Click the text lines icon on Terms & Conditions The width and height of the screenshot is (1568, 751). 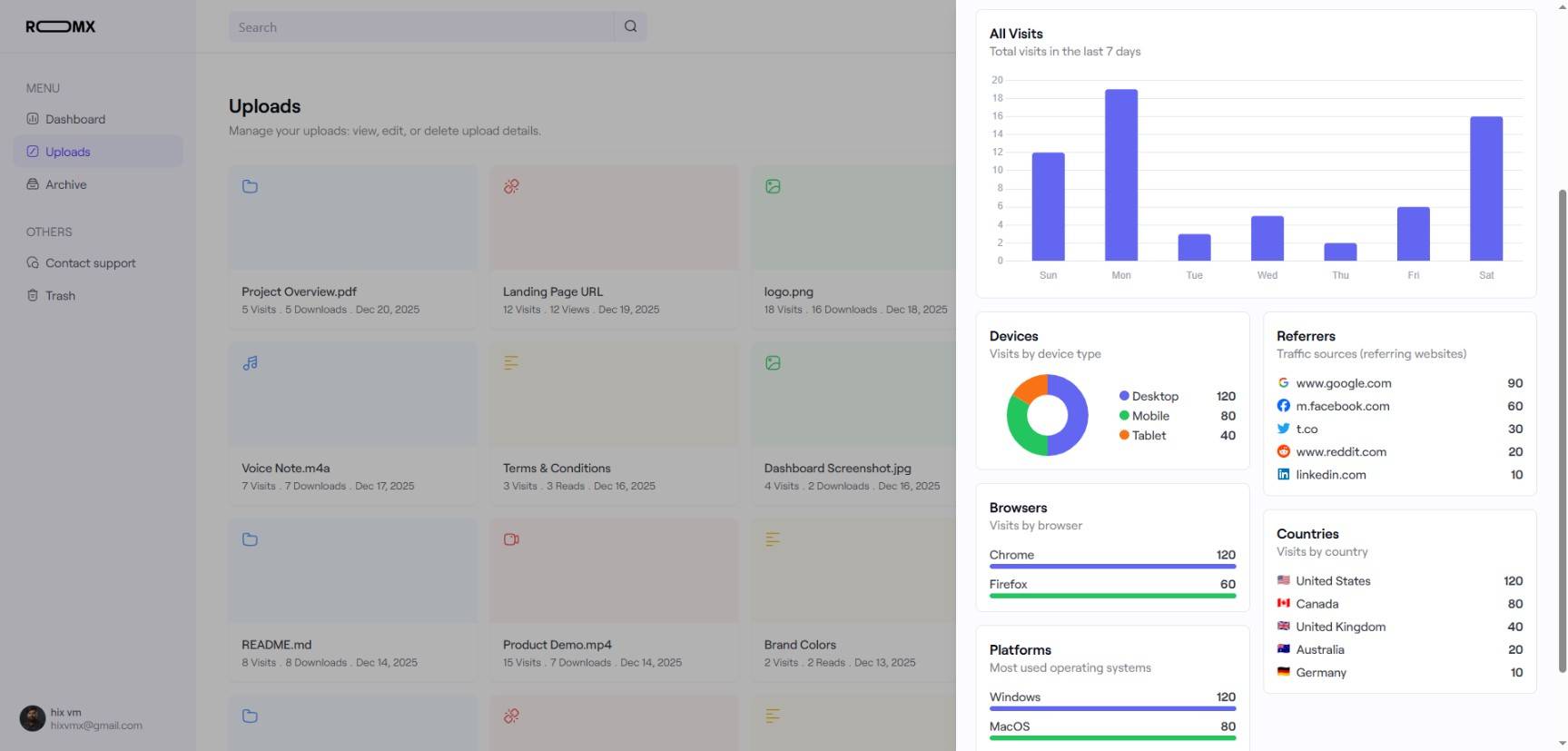[511, 363]
